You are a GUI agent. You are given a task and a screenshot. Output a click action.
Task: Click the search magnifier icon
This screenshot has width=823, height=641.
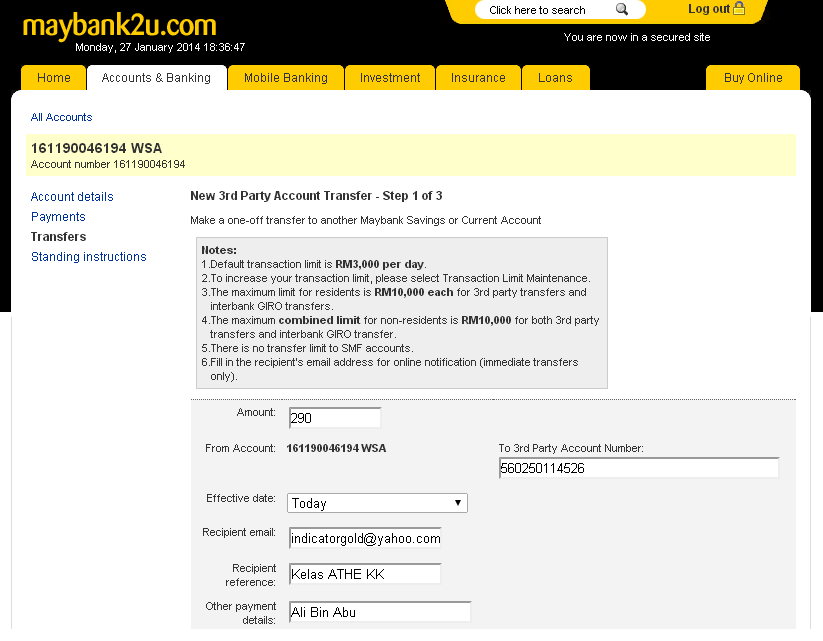click(621, 9)
